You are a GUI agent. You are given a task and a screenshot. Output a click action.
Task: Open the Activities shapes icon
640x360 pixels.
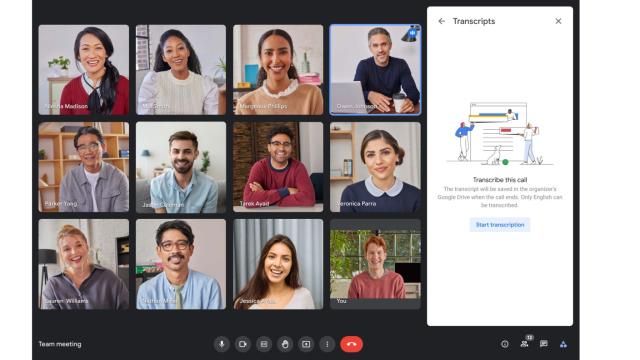(563, 344)
